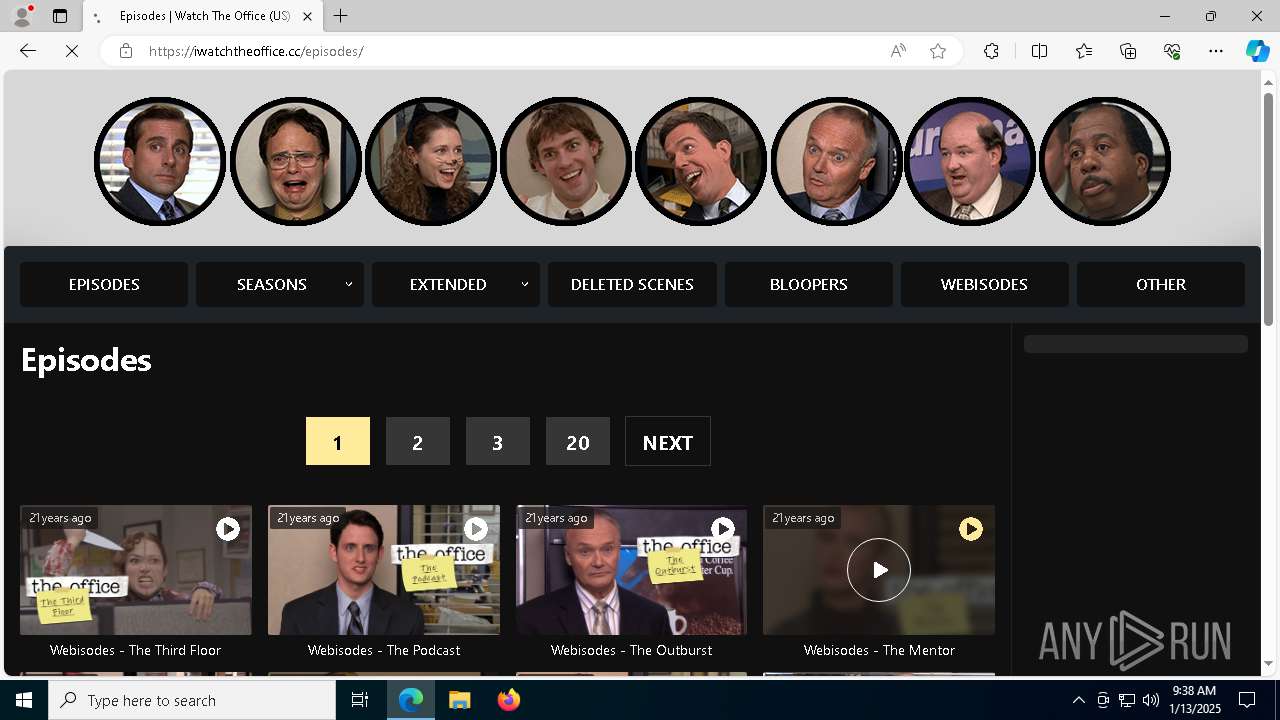Open the volume speaker tray icon
This screenshot has width=1280, height=720.
click(x=1150, y=700)
